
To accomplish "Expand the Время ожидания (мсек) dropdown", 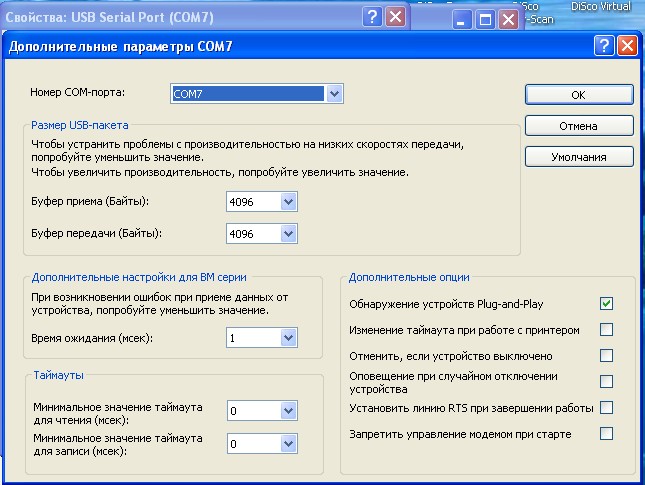I will (289, 339).
